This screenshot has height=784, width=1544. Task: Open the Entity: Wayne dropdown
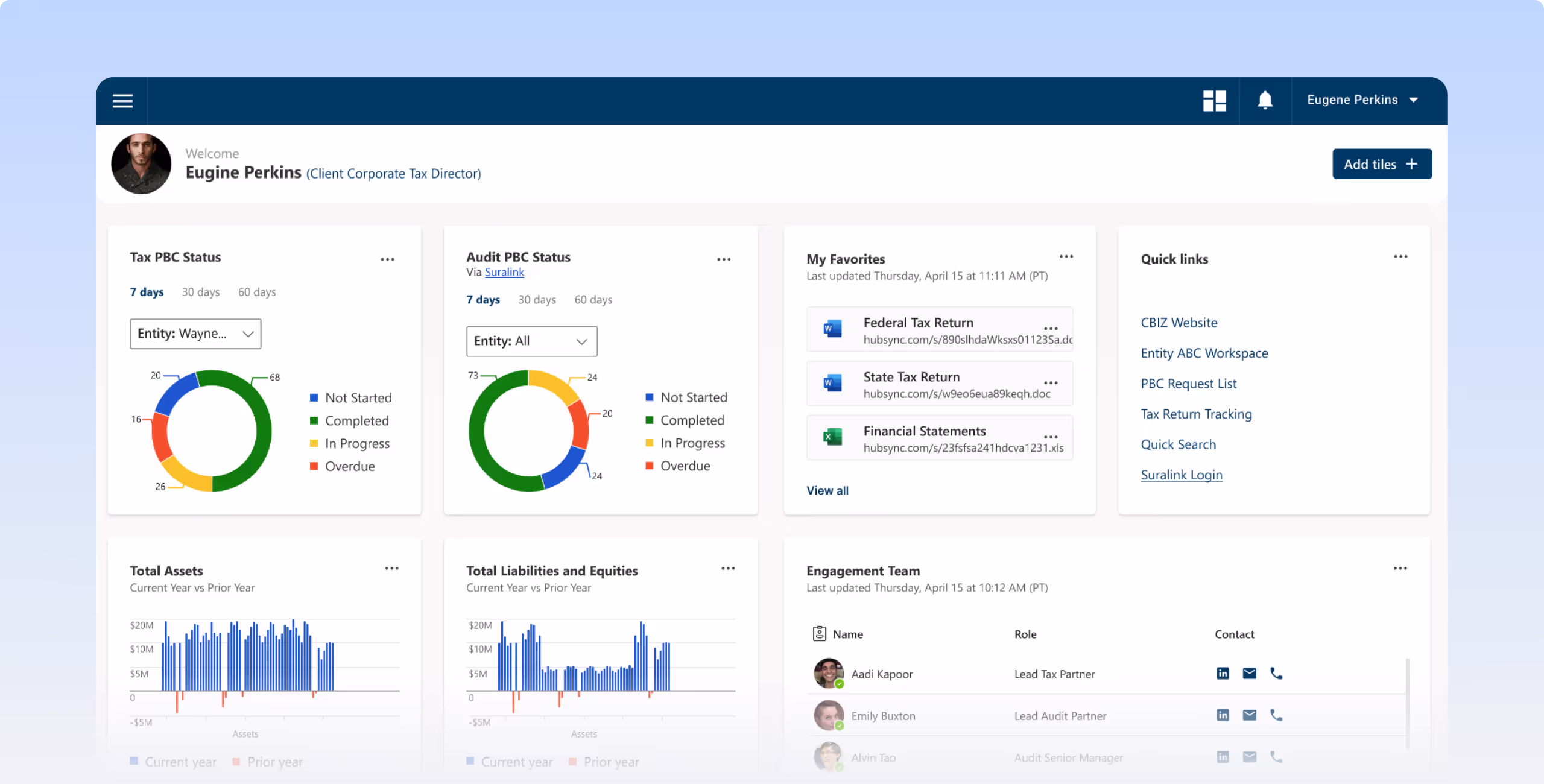[x=195, y=334]
